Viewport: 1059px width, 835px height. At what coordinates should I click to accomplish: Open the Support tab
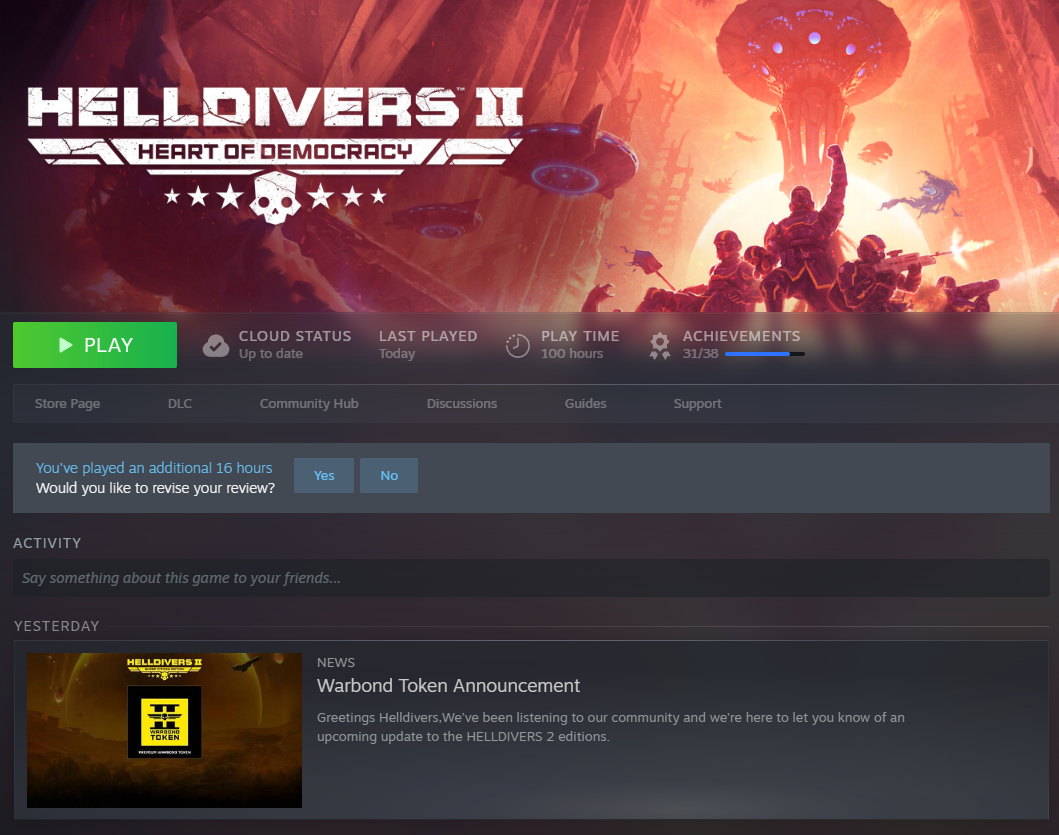pos(698,403)
